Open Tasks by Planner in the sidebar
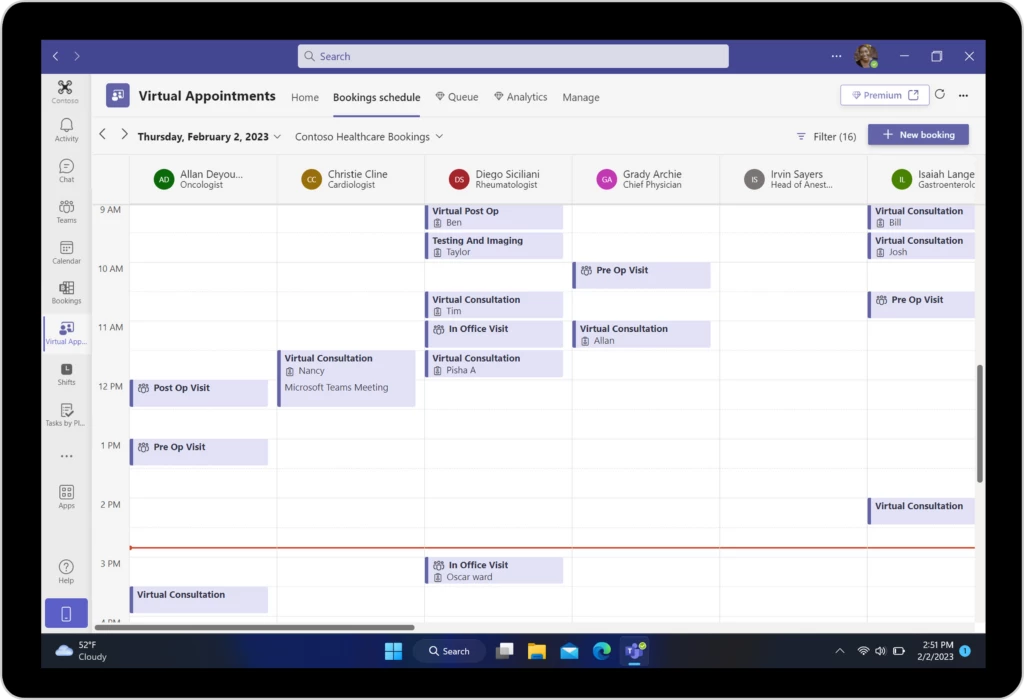 coord(66,416)
